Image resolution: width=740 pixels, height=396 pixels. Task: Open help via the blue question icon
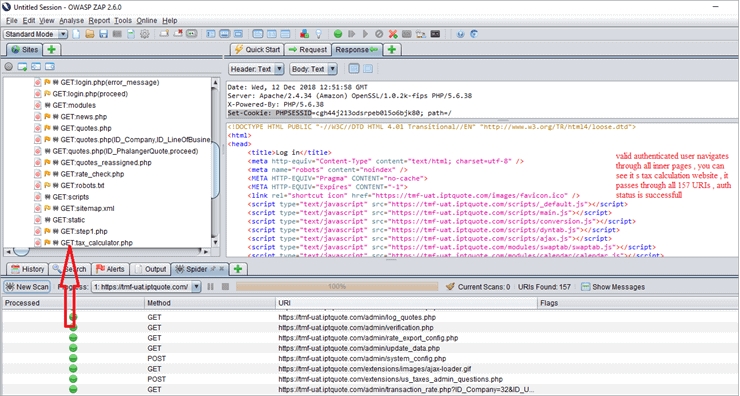461,34
